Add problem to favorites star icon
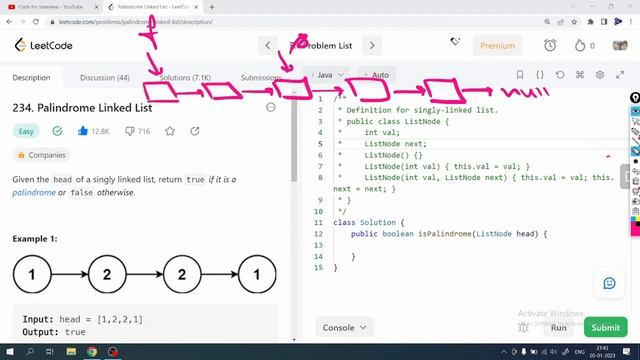This screenshot has height=360, width=640. click(x=170, y=131)
